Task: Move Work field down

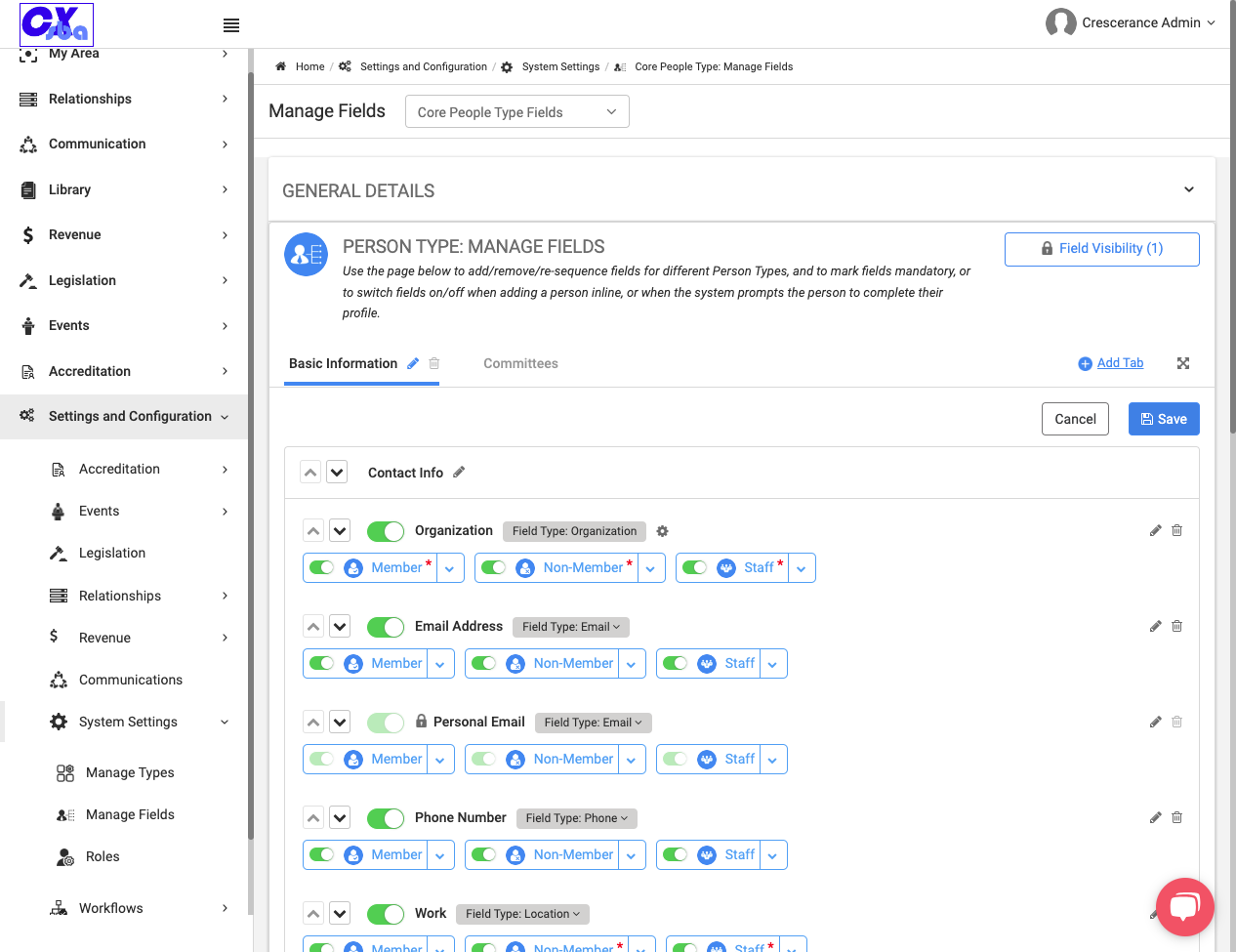Action: click(x=340, y=914)
